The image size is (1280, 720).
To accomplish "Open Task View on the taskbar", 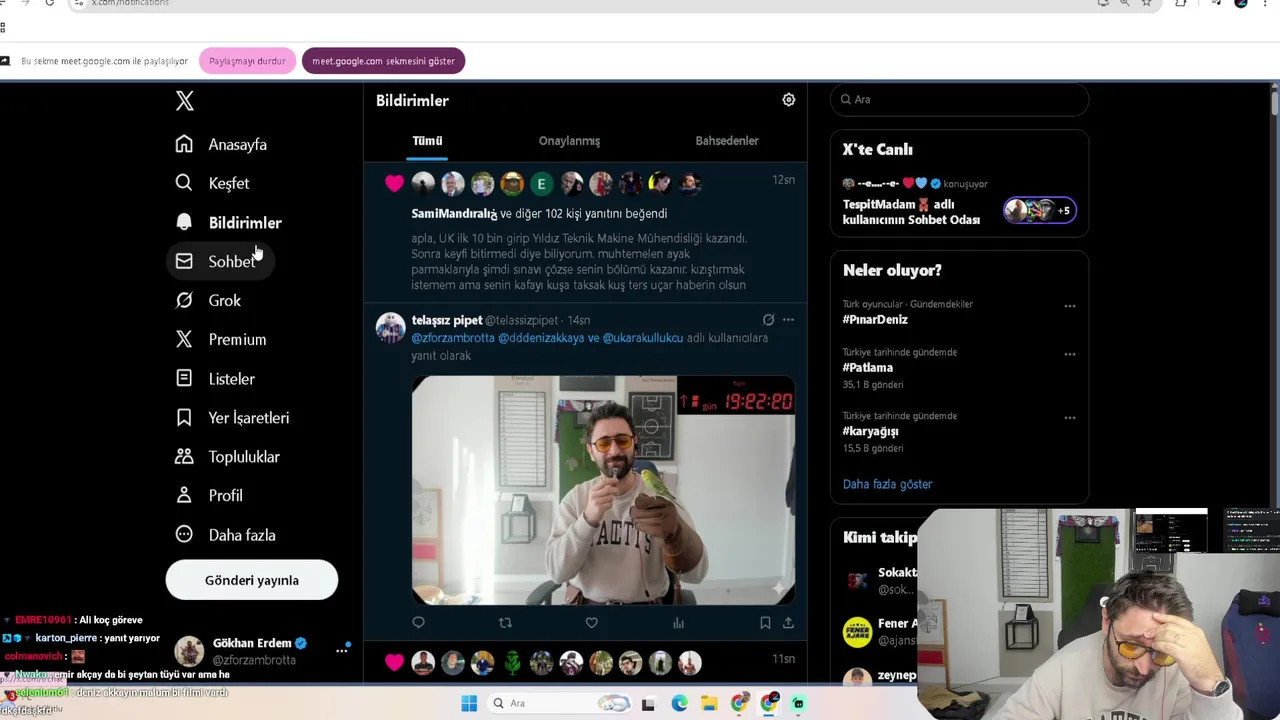I will pos(648,704).
